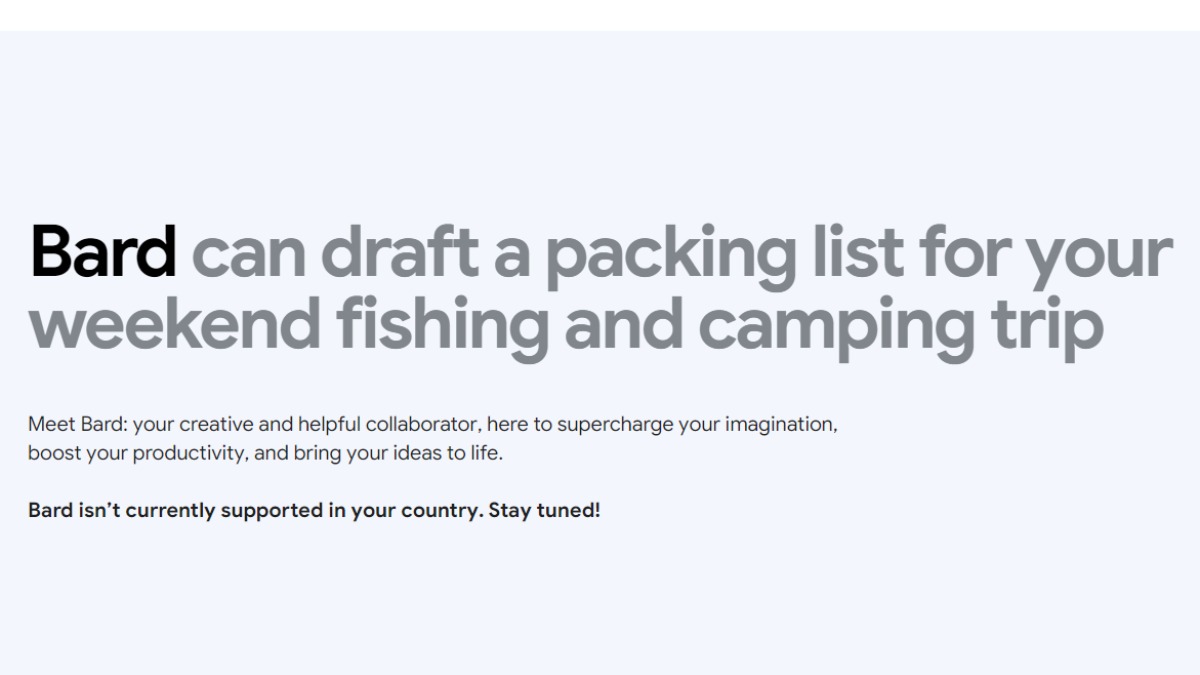Click the word "country" in the notice

(439, 510)
